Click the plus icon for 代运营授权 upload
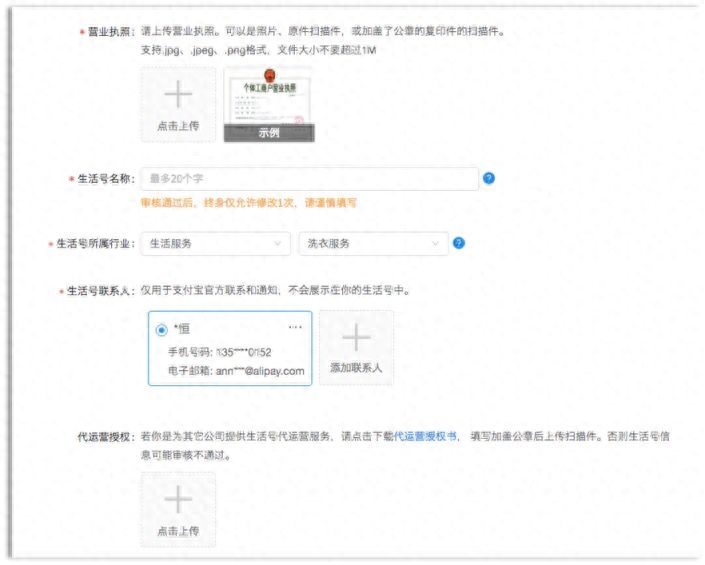Viewport: 705px width, 565px height. (x=178, y=499)
